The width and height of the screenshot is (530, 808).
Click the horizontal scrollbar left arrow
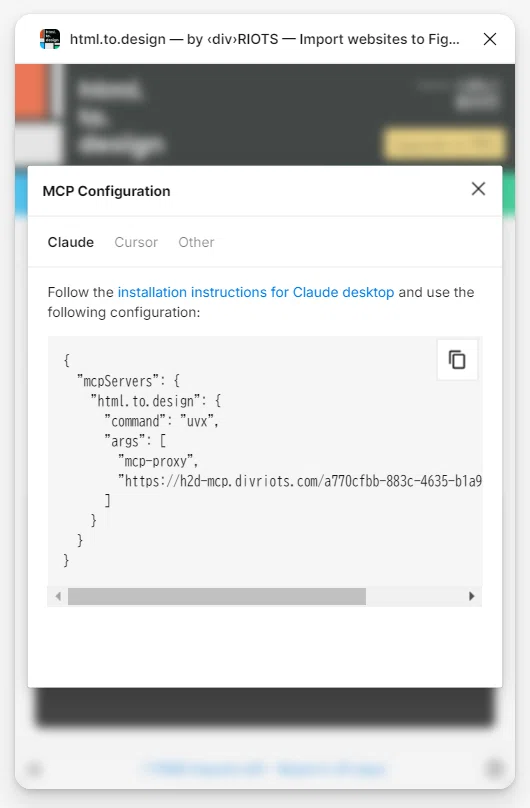58,596
